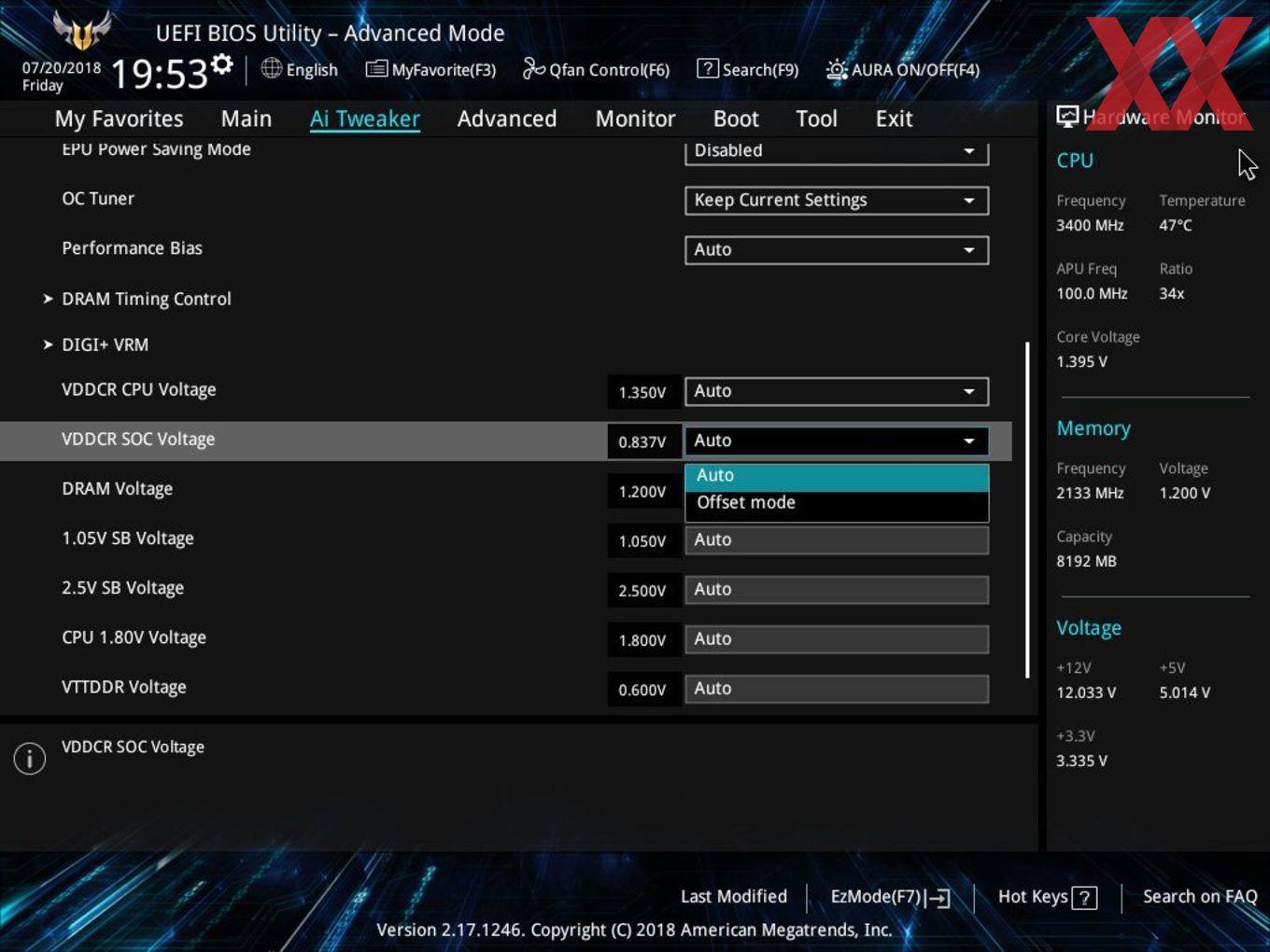Viewport: 1270px width, 952px height.
Task: Click the 1.050V current value box
Action: (x=642, y=540)
